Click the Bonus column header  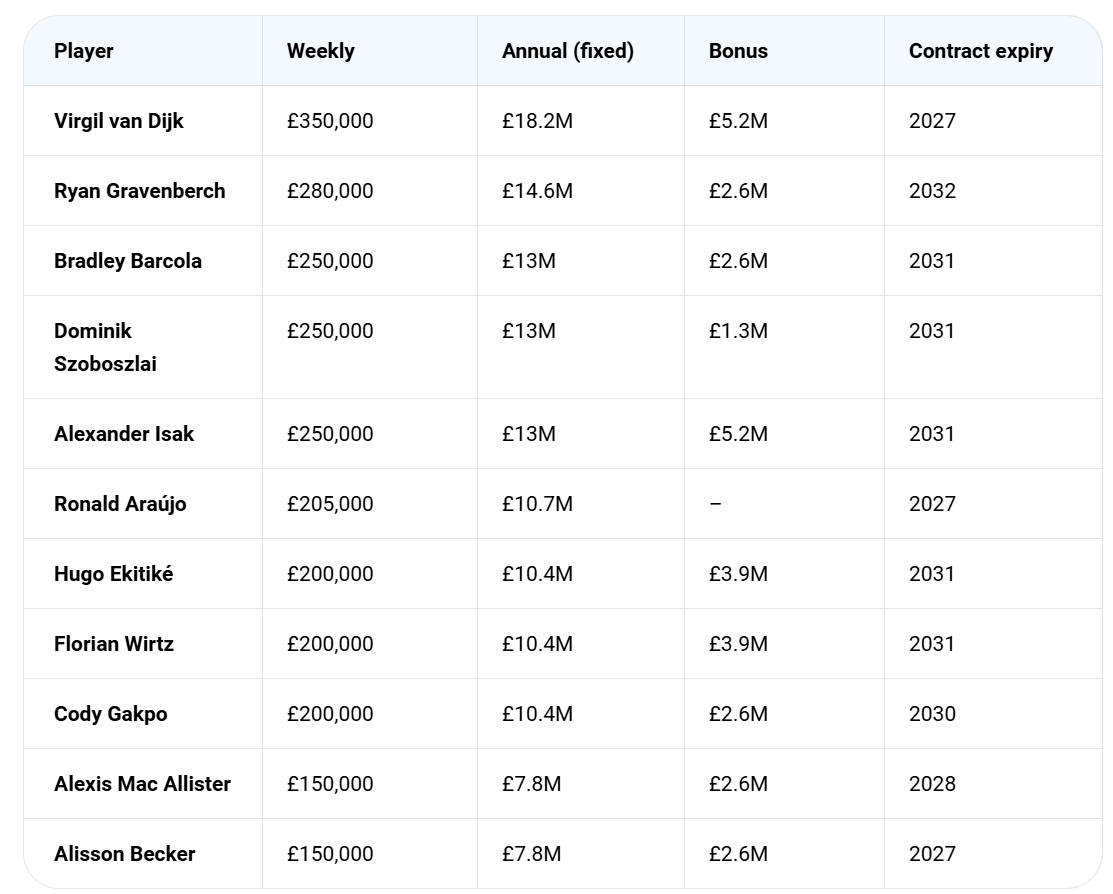(738, 51)
